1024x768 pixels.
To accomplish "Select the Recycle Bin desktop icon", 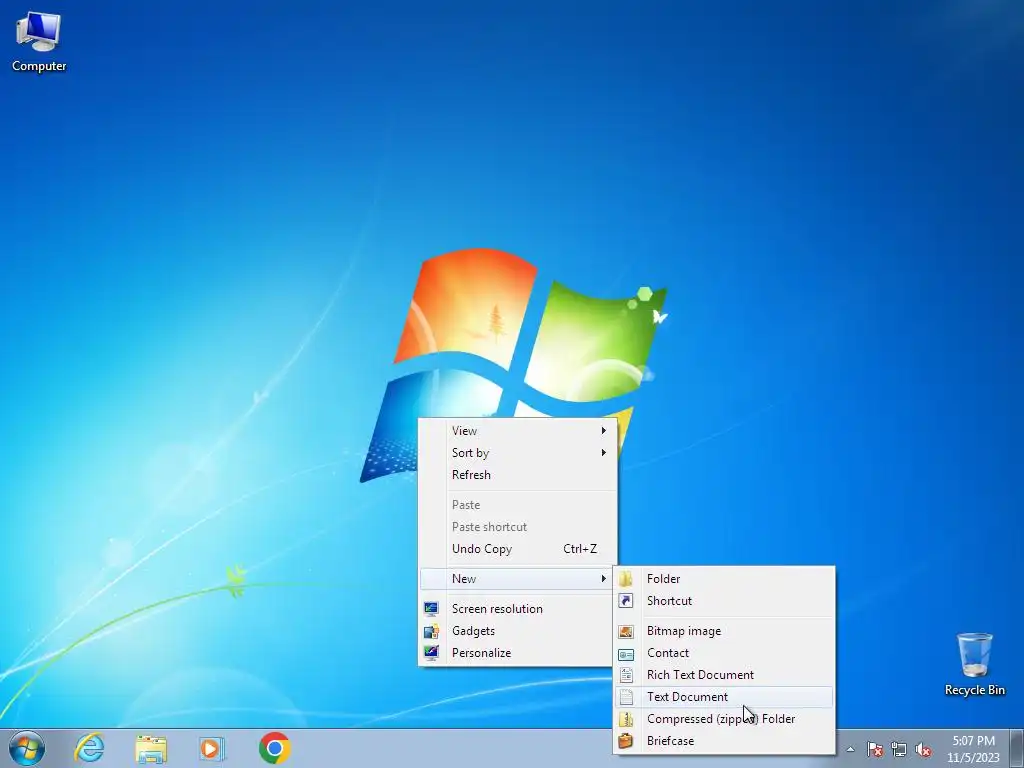I will coord(974,663).
